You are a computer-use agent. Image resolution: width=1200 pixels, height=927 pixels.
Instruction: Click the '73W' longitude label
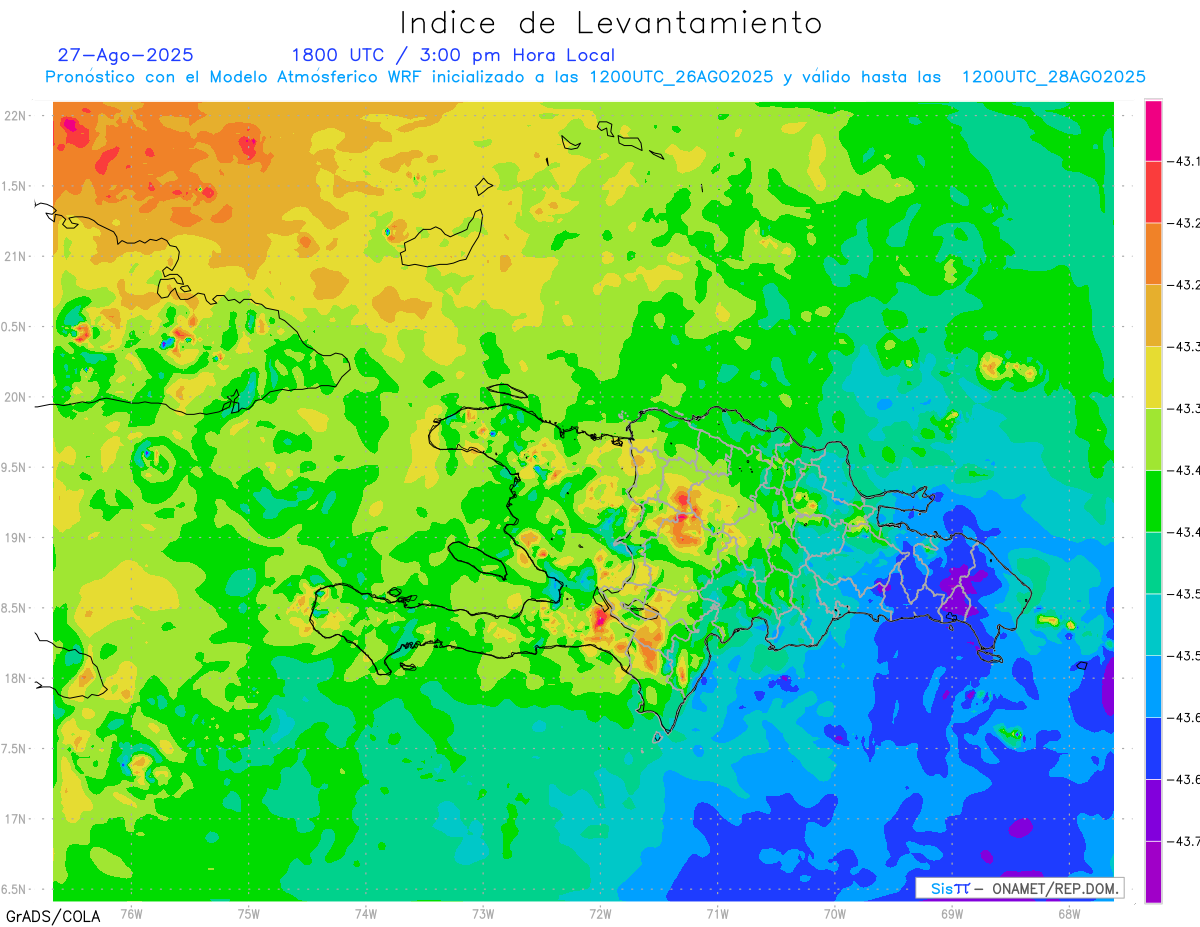[x=482, y=914]
